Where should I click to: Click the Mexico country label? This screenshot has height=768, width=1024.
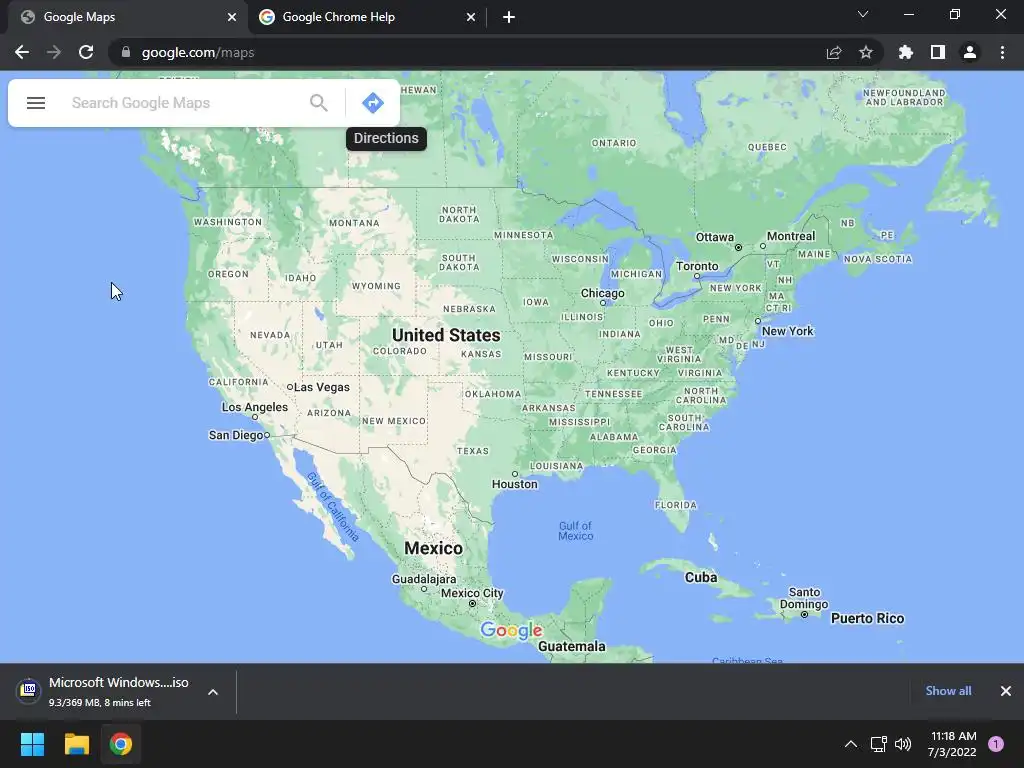[x=434, y=548]
